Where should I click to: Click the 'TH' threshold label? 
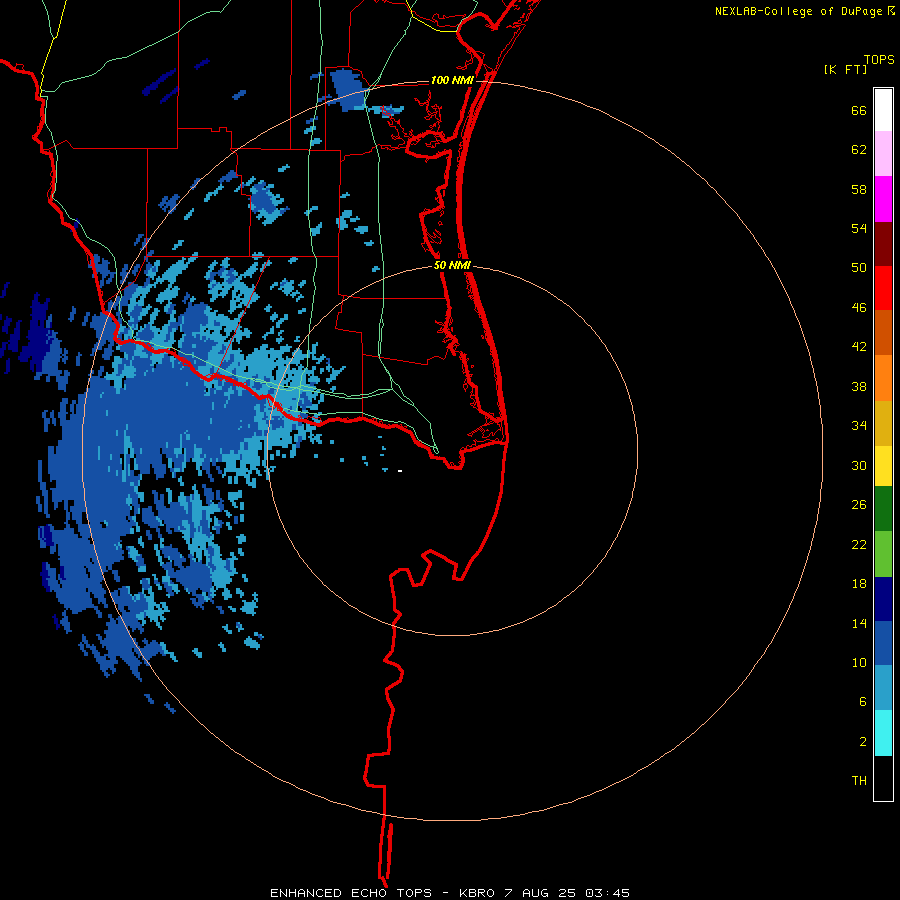[859, 781]
